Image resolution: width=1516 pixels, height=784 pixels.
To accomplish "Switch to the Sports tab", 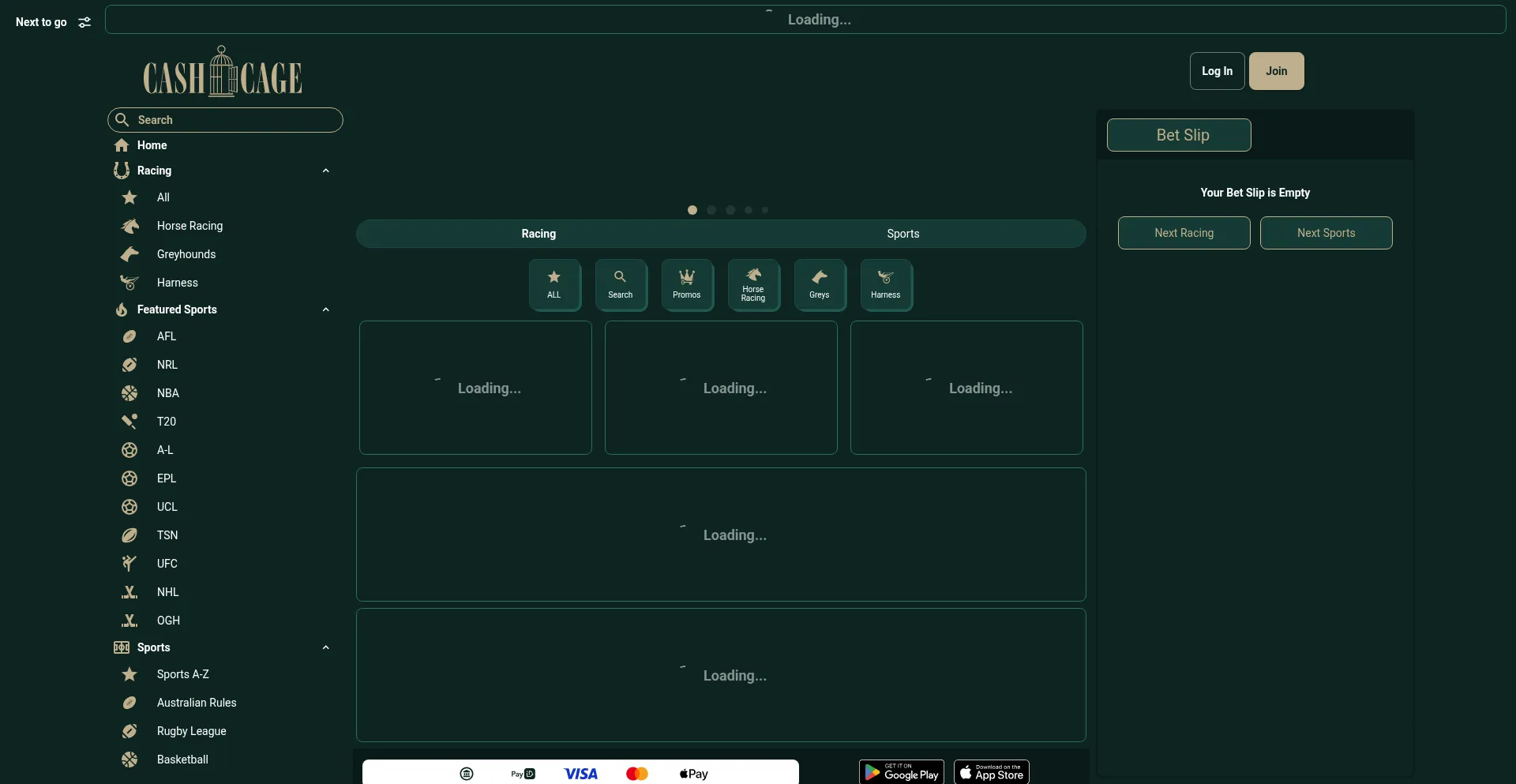I will pyautogui.click(x=903, y=234).
